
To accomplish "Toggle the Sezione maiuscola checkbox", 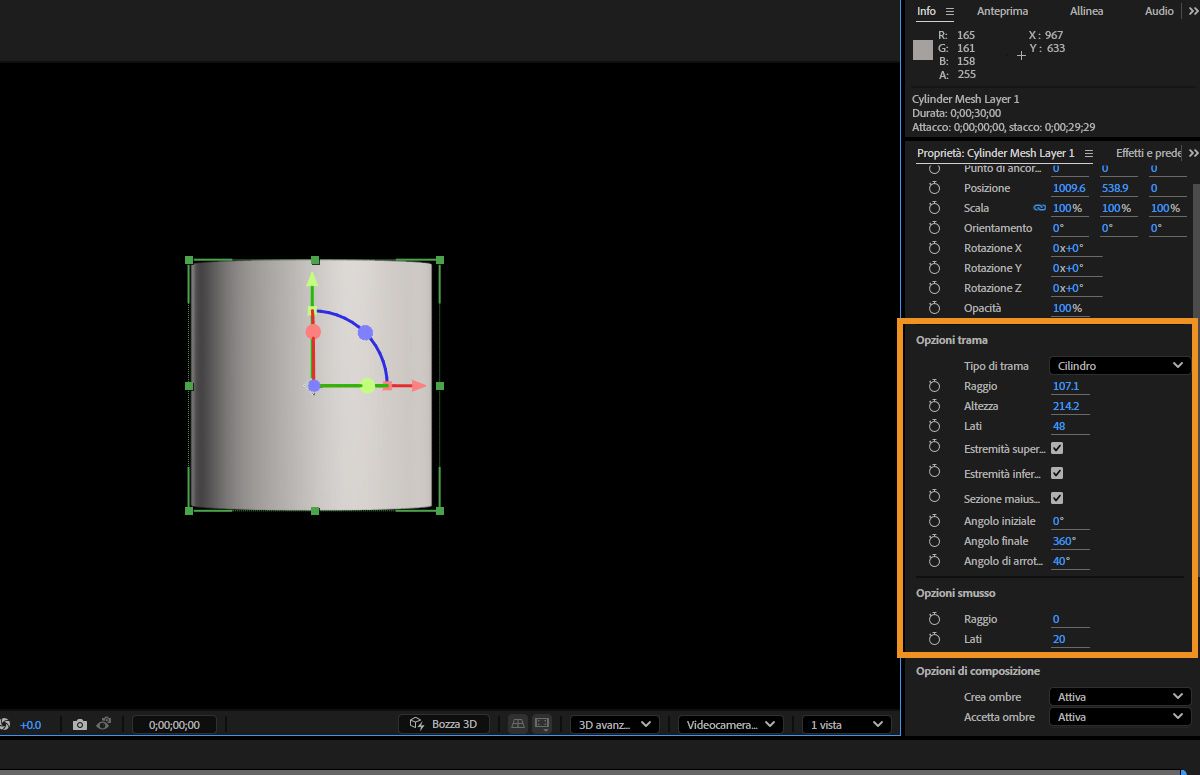I will pos(1057,498).
